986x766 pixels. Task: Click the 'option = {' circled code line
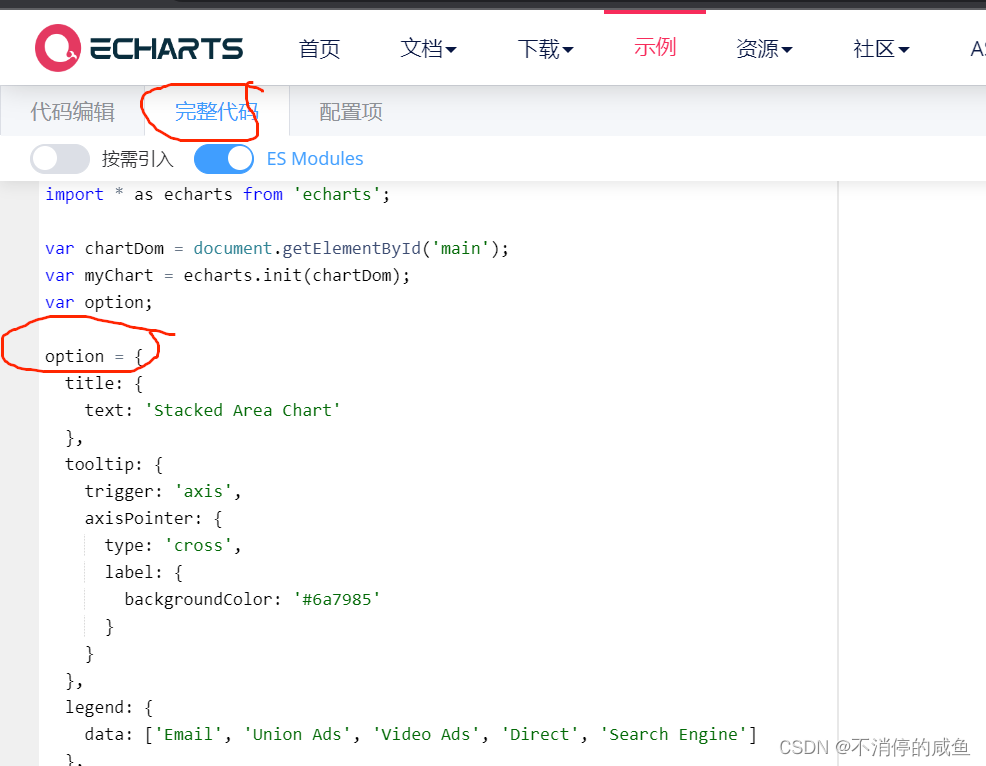click(x=94, y=355)
